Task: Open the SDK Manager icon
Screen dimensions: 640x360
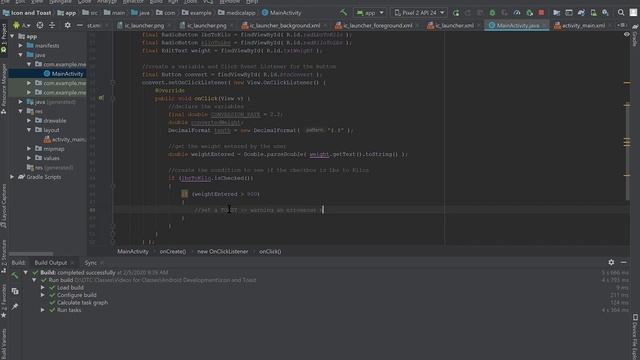Action: [x=605, y=13]
